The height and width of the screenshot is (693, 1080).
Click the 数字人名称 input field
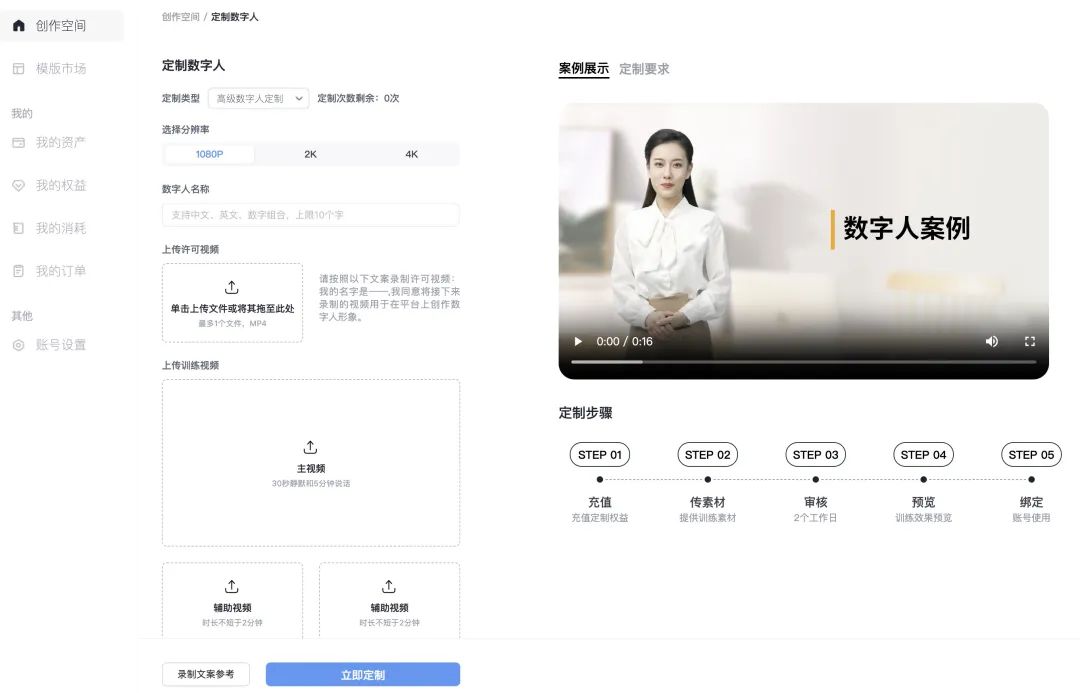tap(310, 214)
